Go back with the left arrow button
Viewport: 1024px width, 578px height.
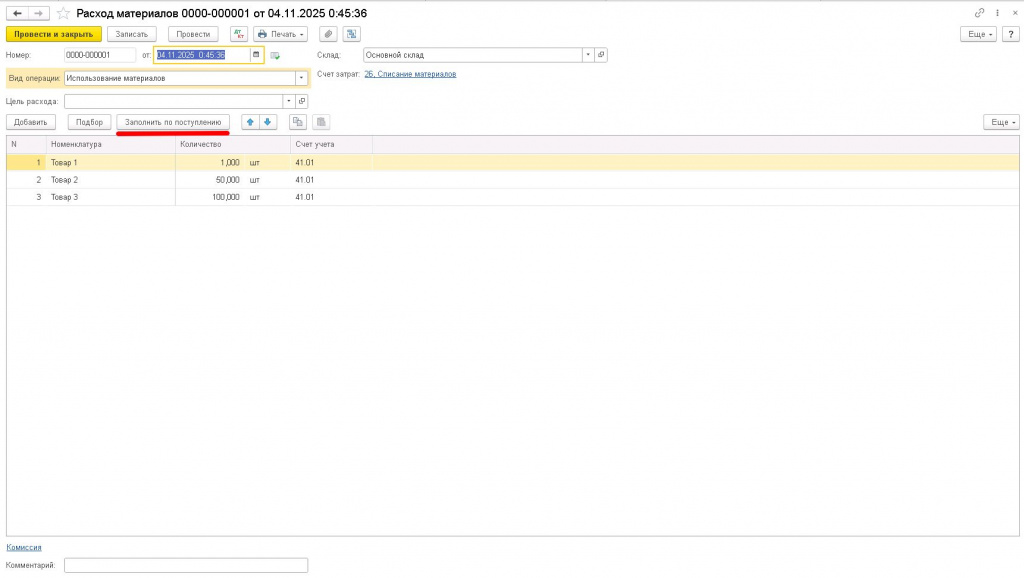pos(17,13)
